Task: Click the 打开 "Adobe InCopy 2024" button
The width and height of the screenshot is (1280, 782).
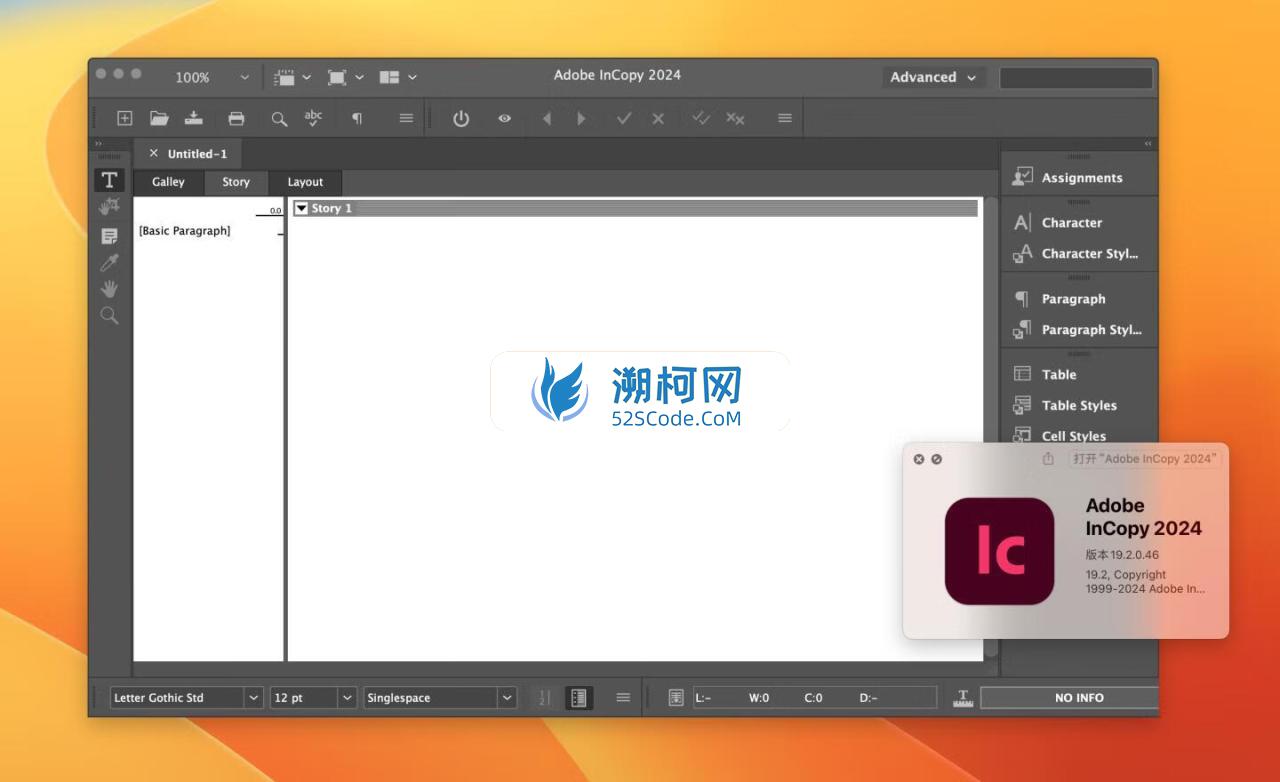Action: (1144, 459)
